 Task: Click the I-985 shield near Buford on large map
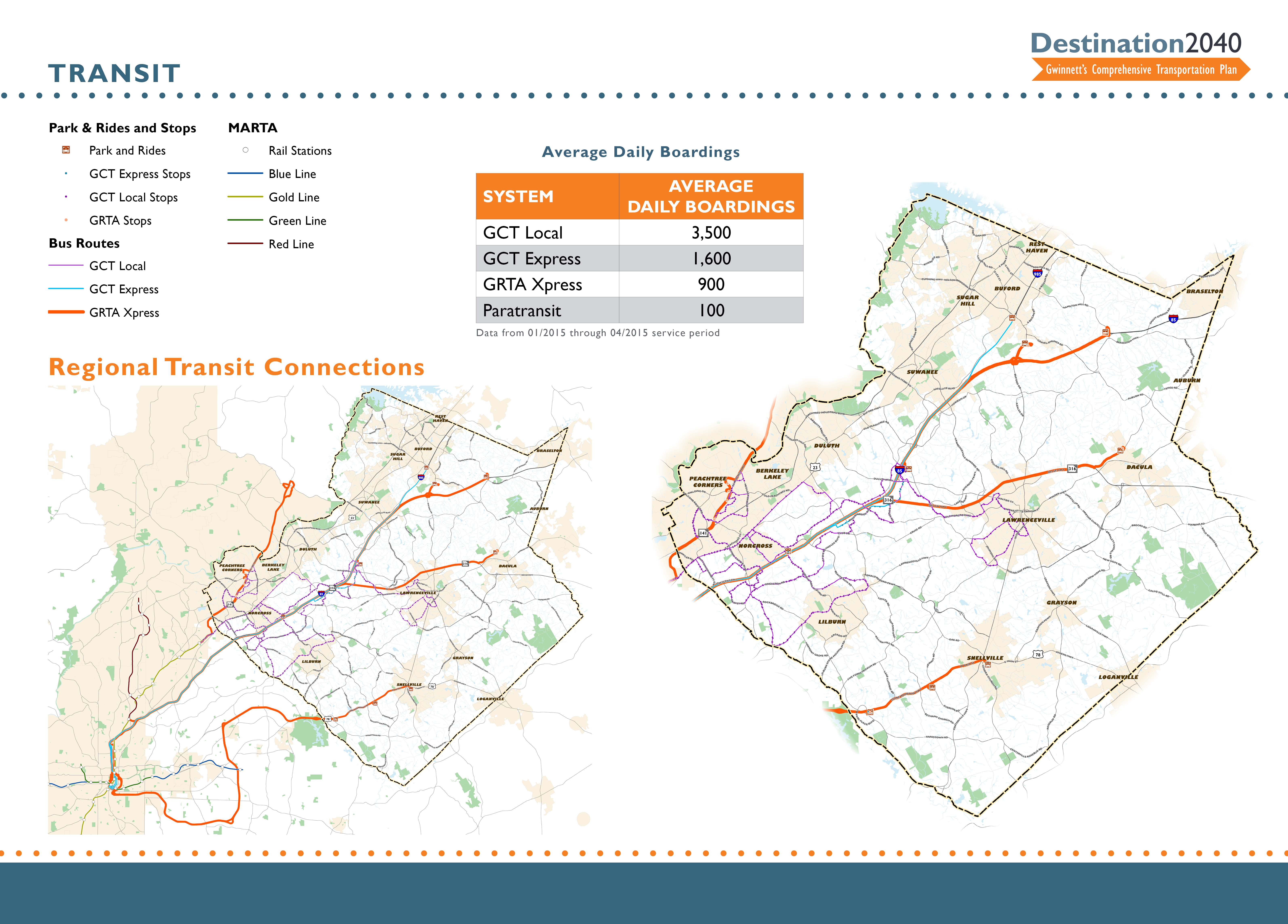[x=1037, y=274]
